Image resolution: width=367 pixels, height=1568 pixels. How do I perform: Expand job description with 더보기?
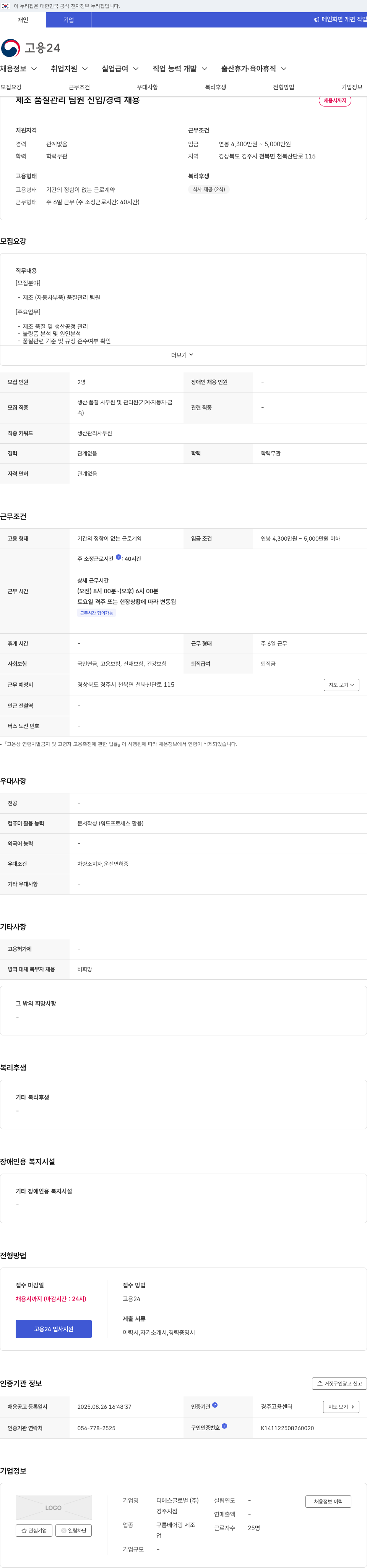(182, 355)
